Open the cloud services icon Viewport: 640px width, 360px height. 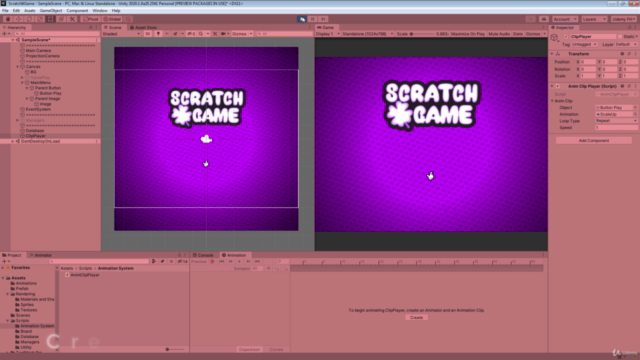(x=544, y=19)
